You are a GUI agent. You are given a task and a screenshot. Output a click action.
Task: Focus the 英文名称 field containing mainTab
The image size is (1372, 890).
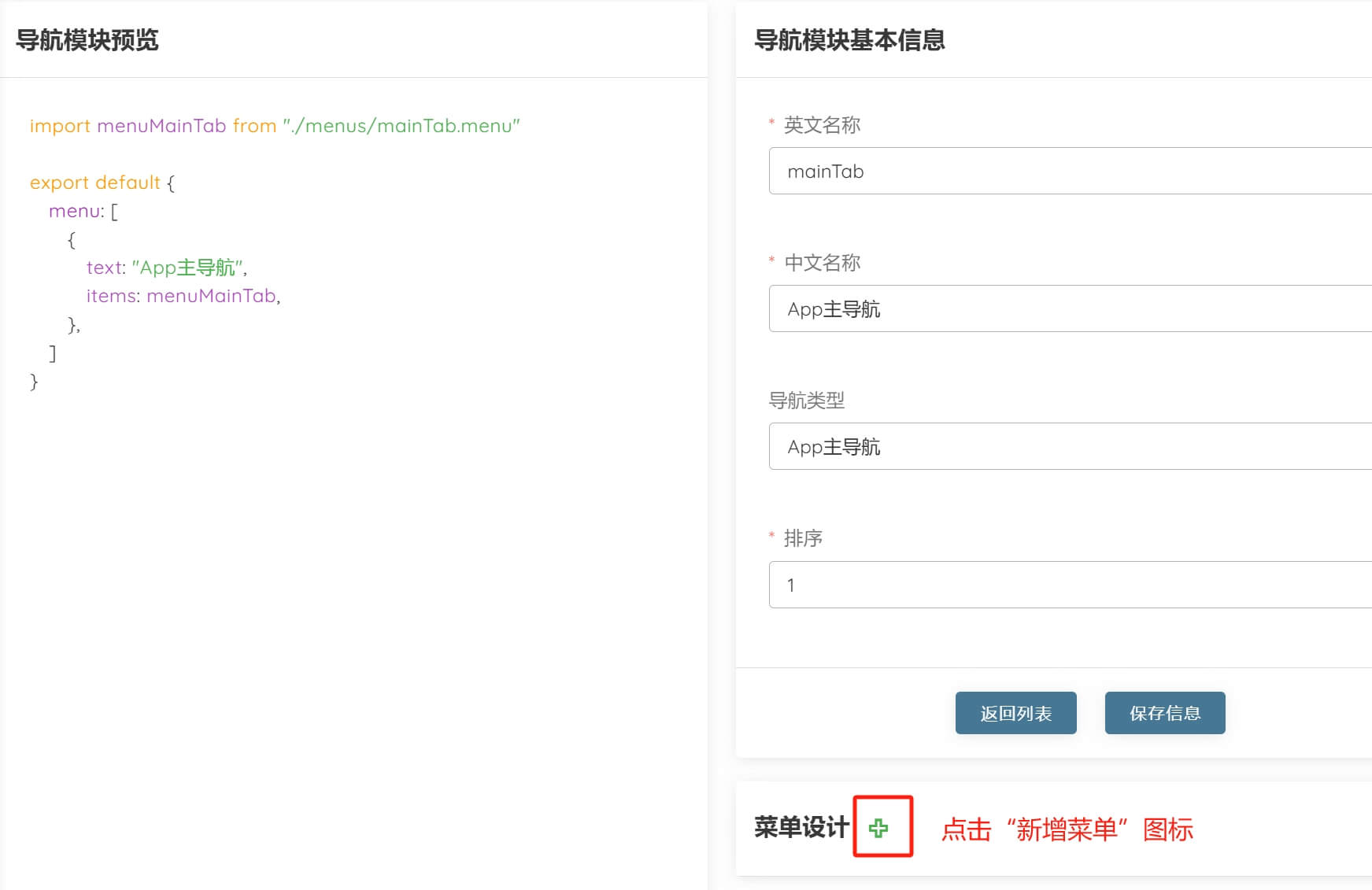click(1071, 171)
